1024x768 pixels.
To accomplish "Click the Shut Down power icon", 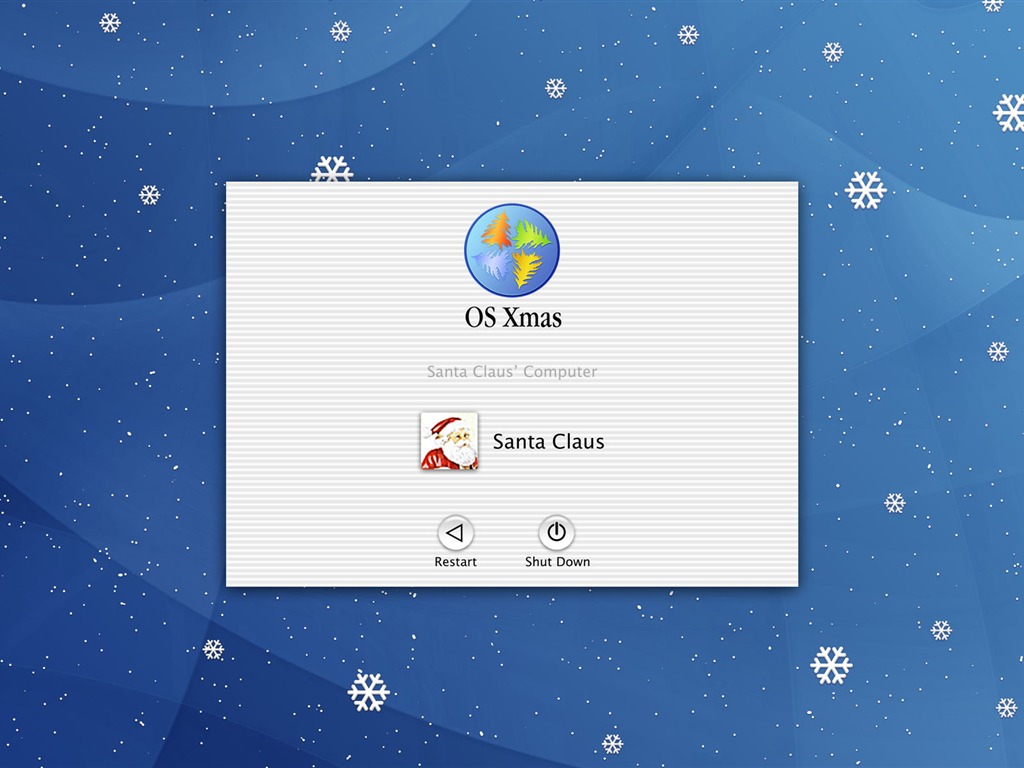I will pos(556,533).
